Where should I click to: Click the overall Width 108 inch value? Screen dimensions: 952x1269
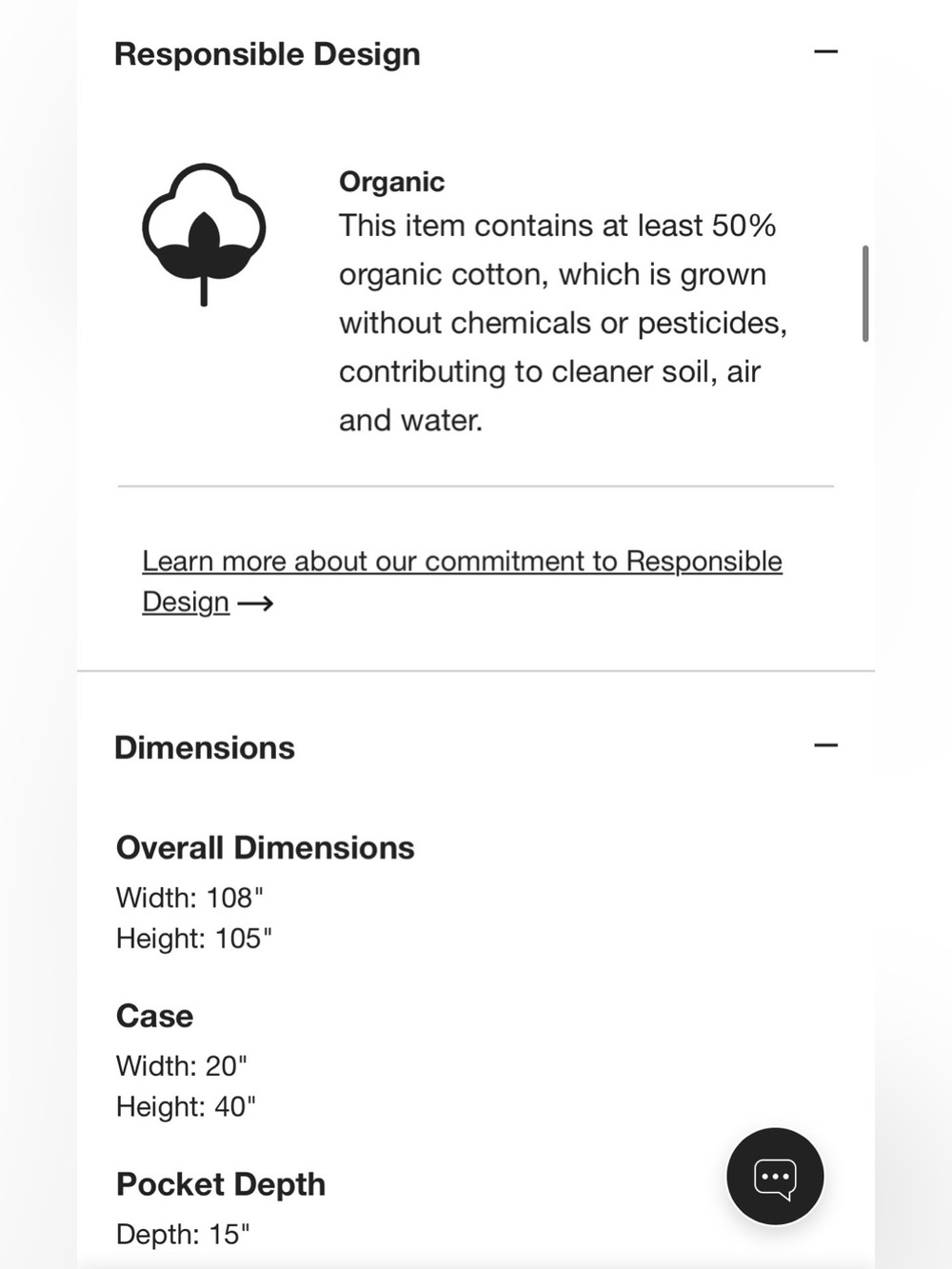point(189,898)
